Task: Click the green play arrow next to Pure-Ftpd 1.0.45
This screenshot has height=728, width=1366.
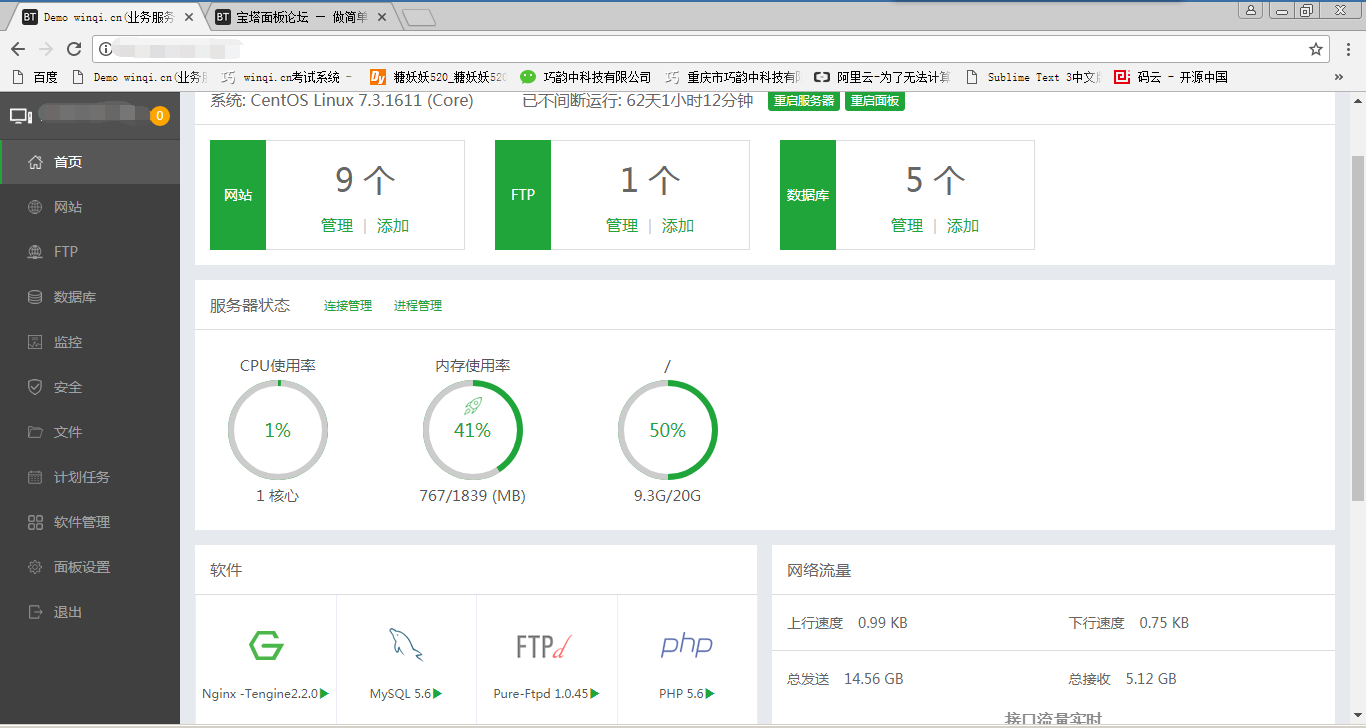Action: pos(595,693)
